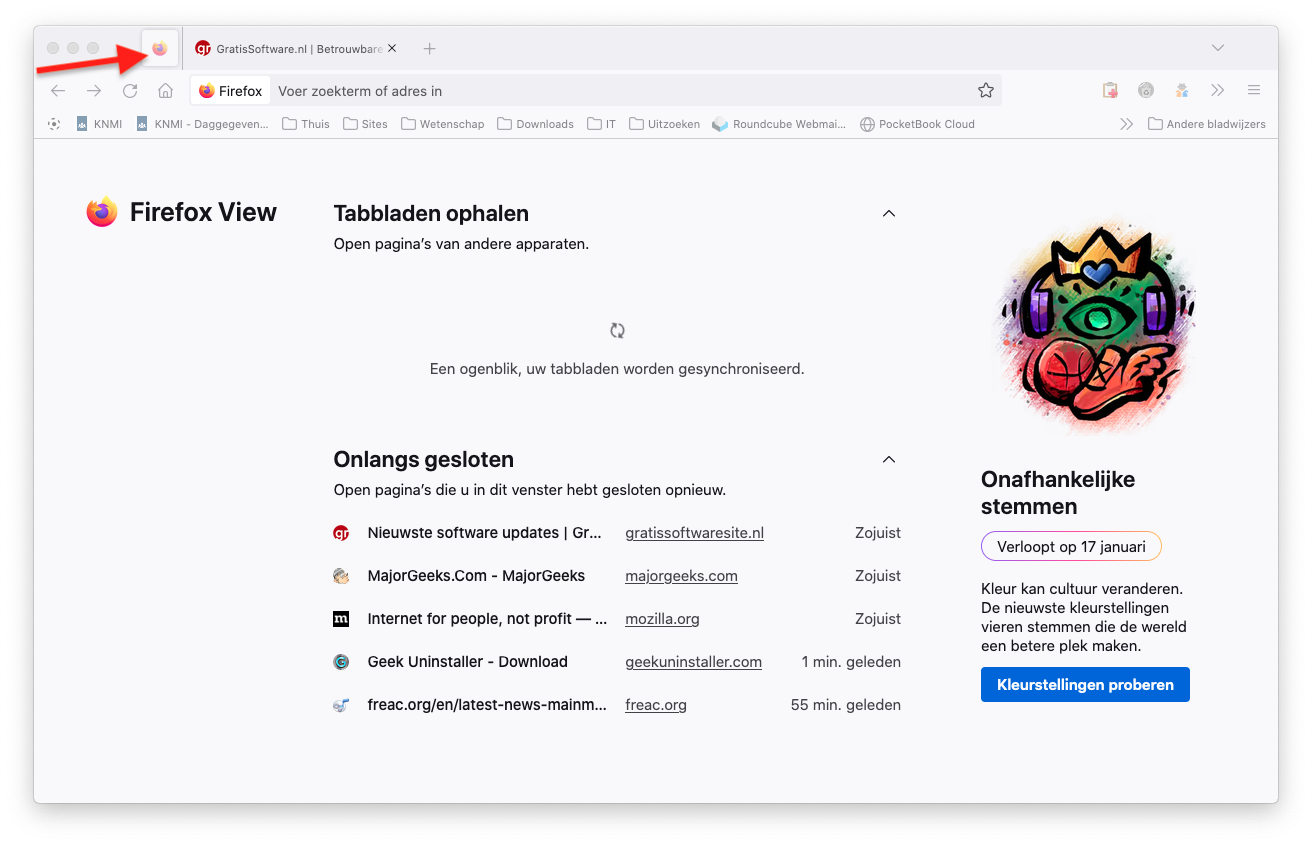The width and height of the screenshot is (1312, 845).
Task: Collapse the Onlangs gesloten section
Action: point(888,460)
